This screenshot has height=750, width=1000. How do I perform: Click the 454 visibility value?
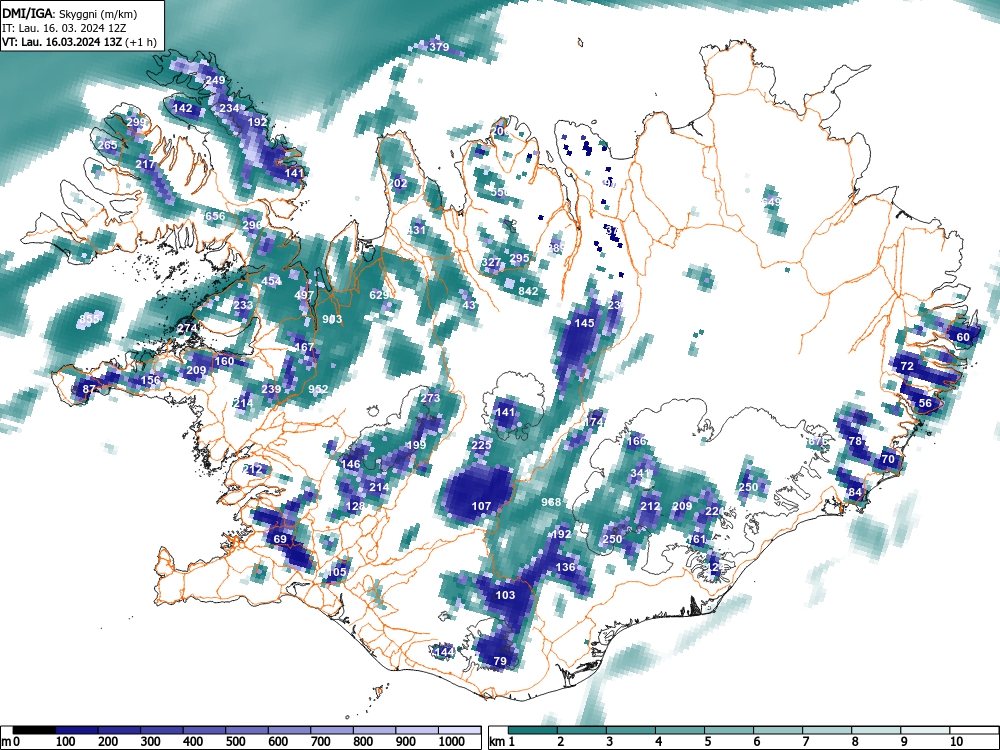coord(271,281)
